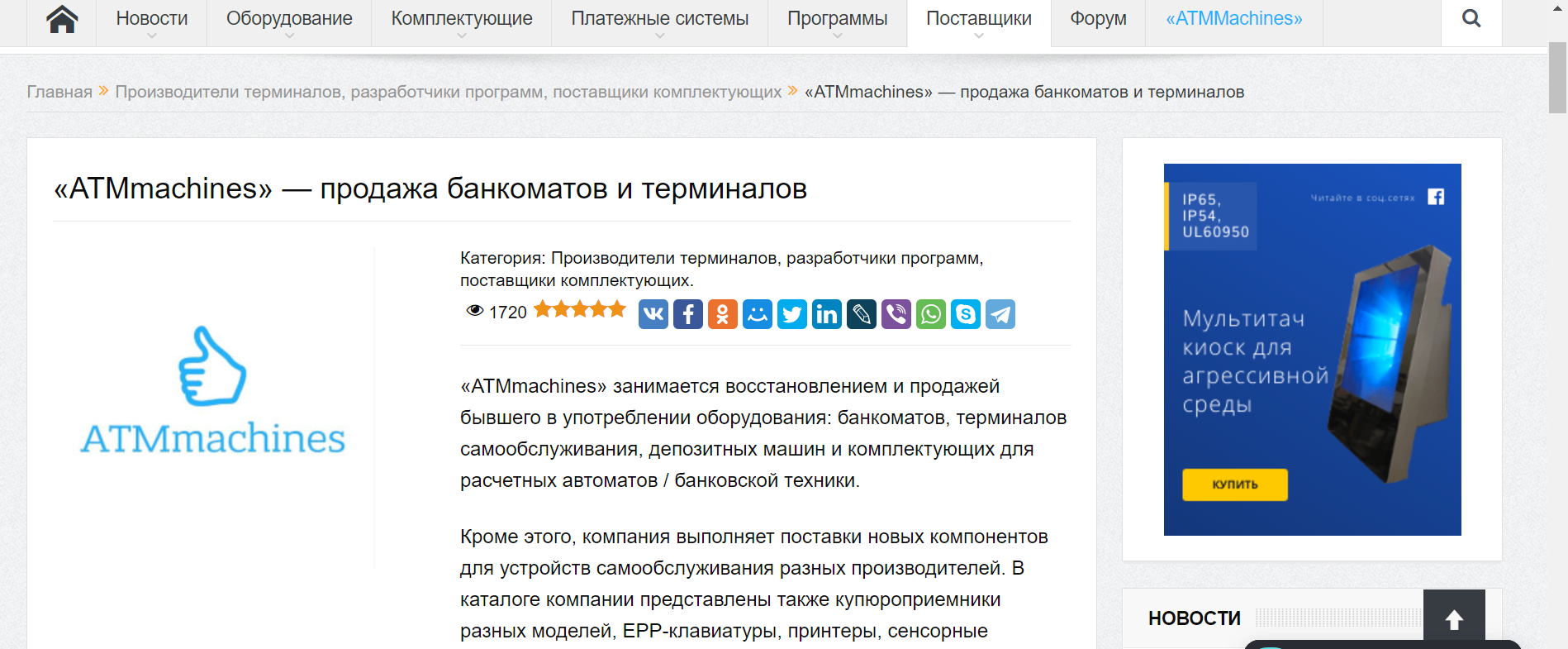Click the 1720 views count
The width and height of the screenshot is (1568, 649).
tap(508, 313)
